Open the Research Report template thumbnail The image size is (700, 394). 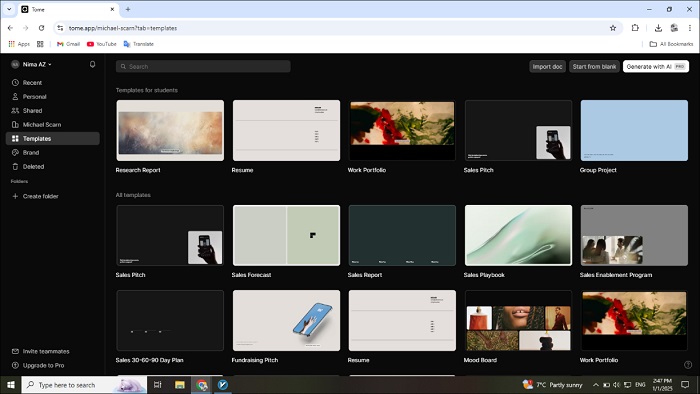[x=170, y=130]
